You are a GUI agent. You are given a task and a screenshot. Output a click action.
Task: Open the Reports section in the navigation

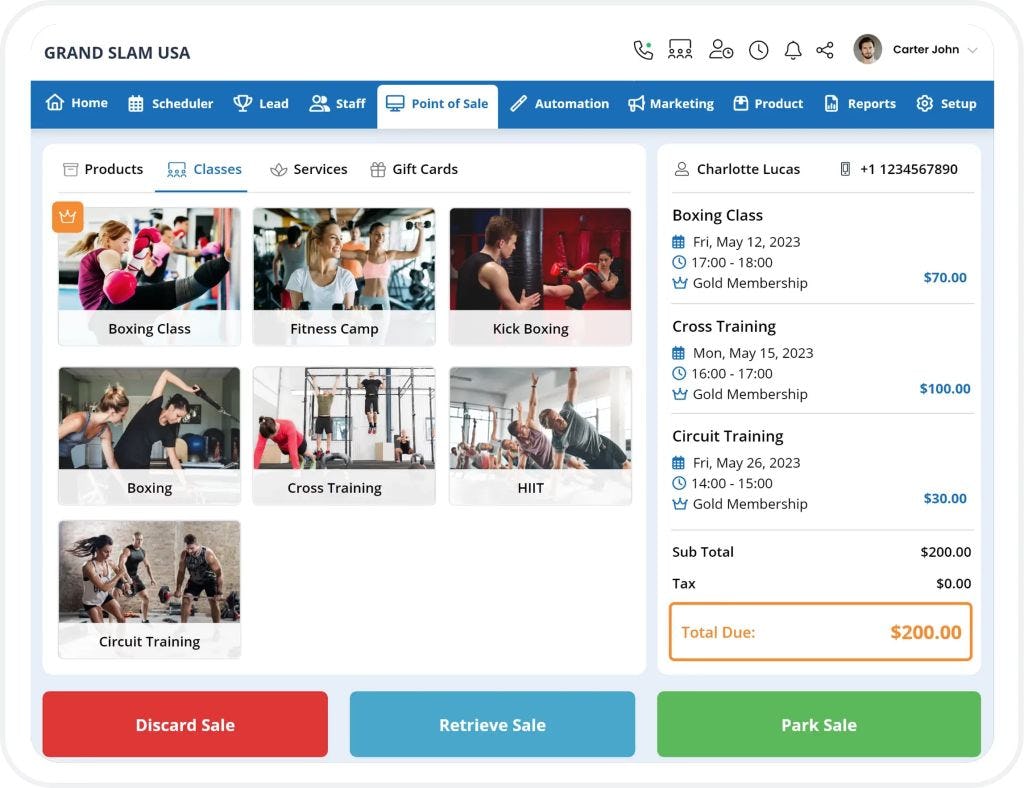click(x=860, y=103)
